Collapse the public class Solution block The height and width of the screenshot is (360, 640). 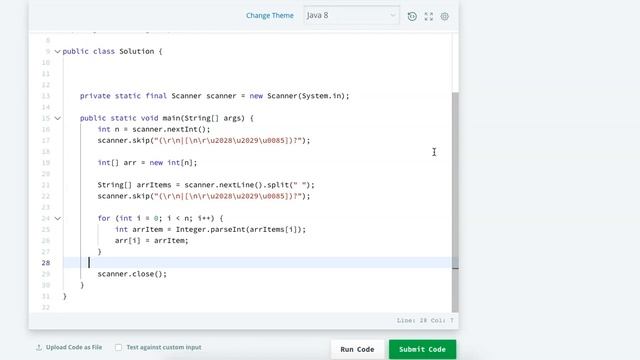coord(58,51)
